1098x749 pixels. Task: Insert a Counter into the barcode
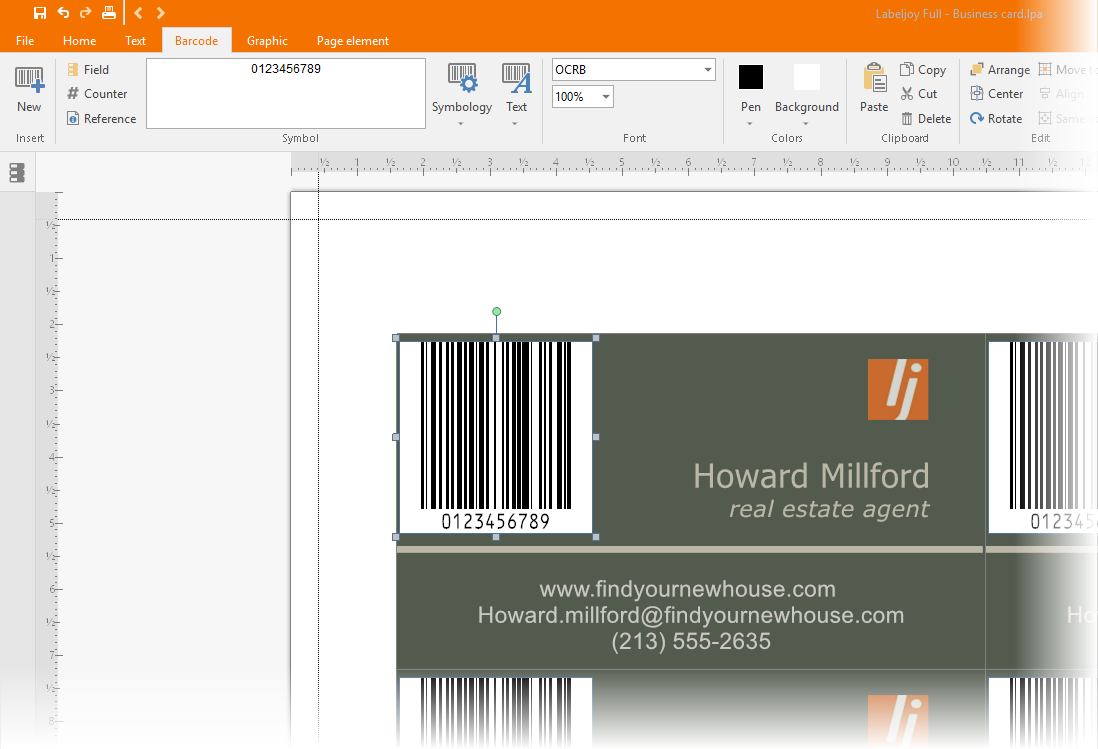coord(97,94)
